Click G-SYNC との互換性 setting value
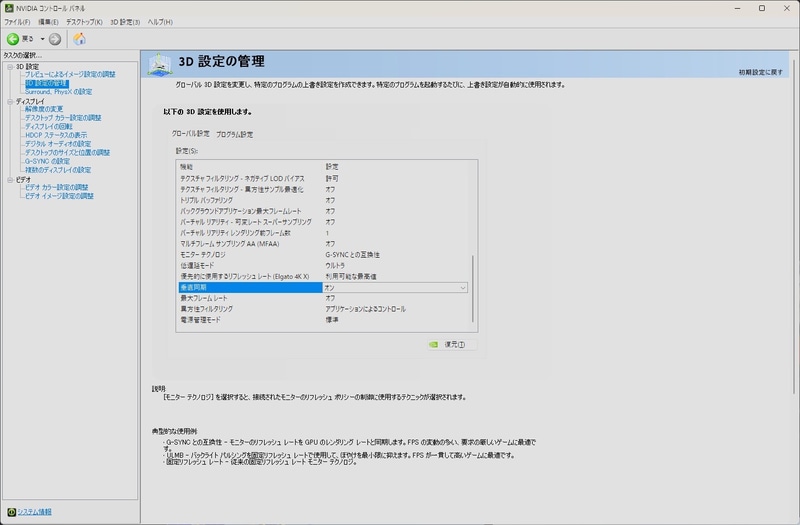 353,255
